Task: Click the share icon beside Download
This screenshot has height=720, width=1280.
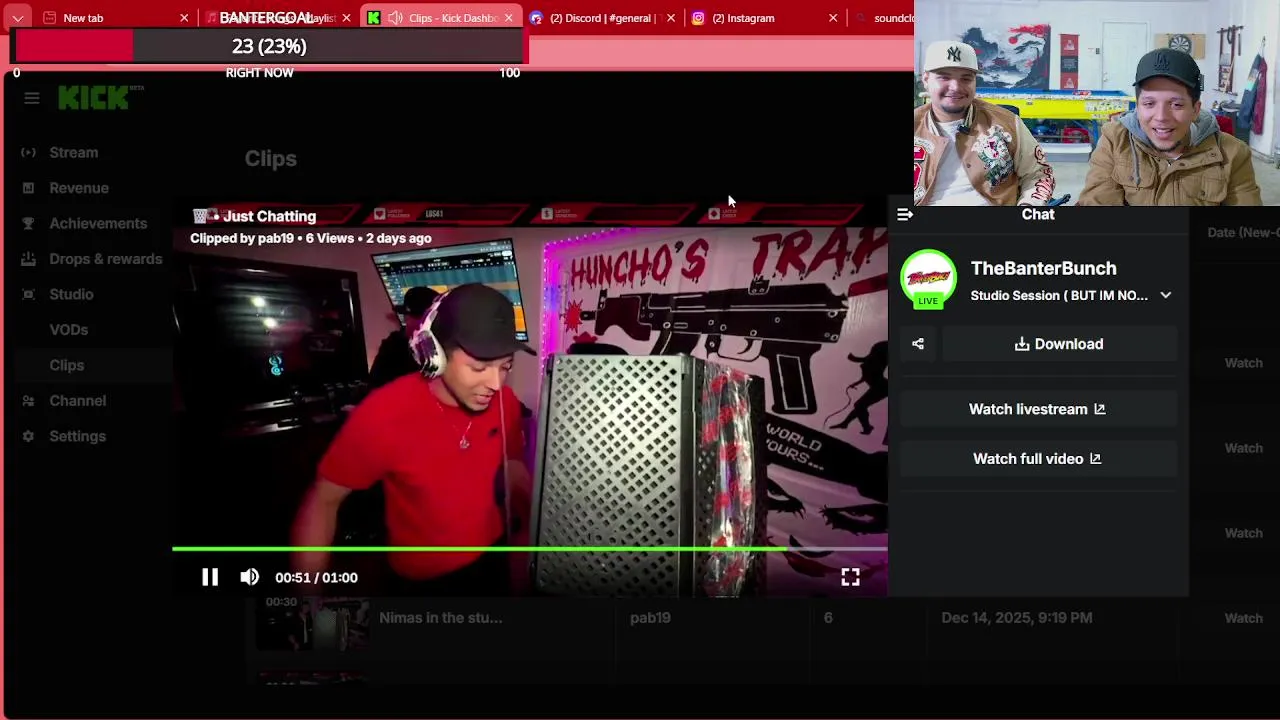Action: tap(918, 344)
